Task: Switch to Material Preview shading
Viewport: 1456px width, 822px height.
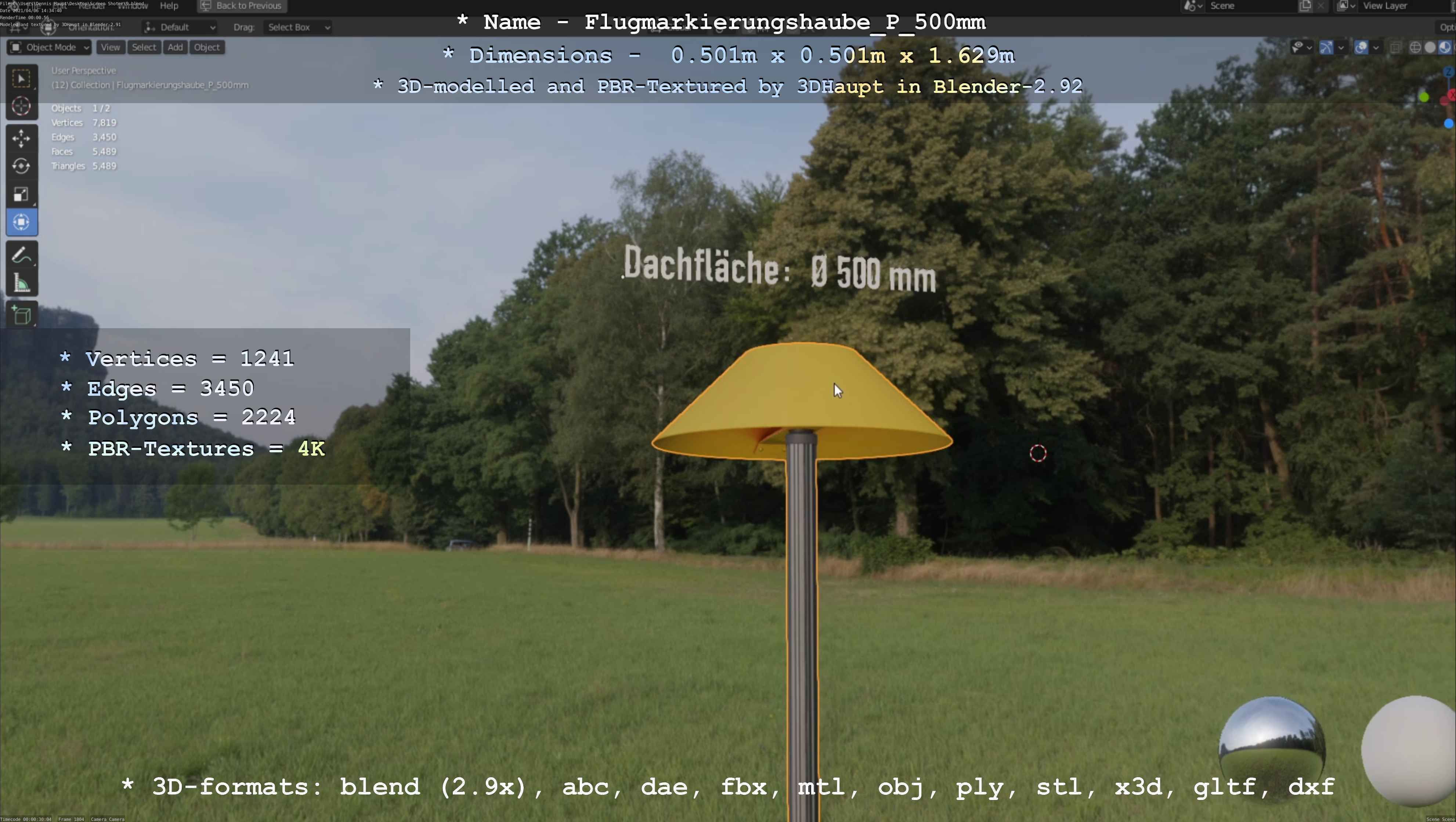Action: click(1445, 47)
